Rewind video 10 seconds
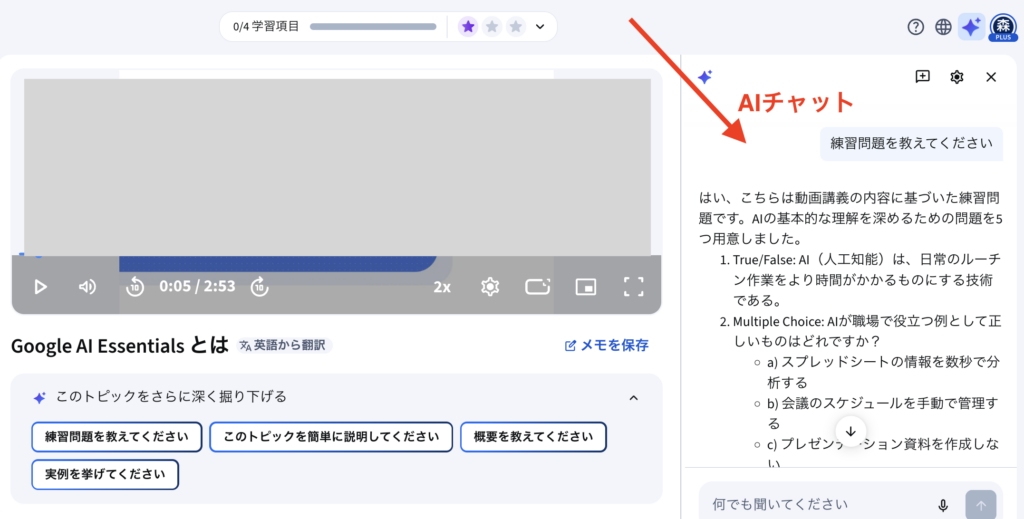The image size is (1024, 519). (x=135, y=287)
